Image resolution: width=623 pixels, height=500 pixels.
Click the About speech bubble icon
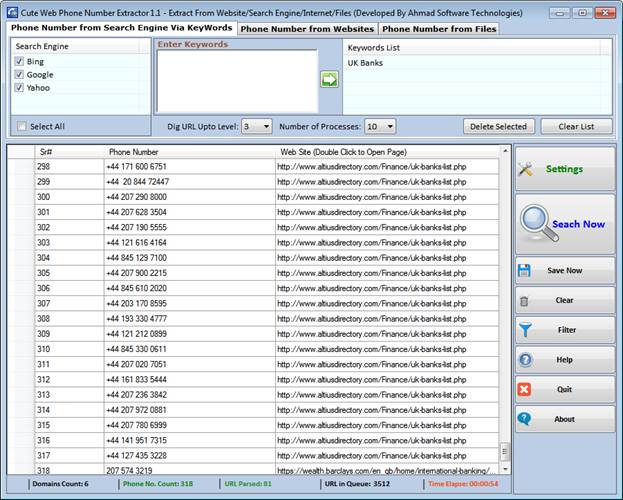click(525, 419)
